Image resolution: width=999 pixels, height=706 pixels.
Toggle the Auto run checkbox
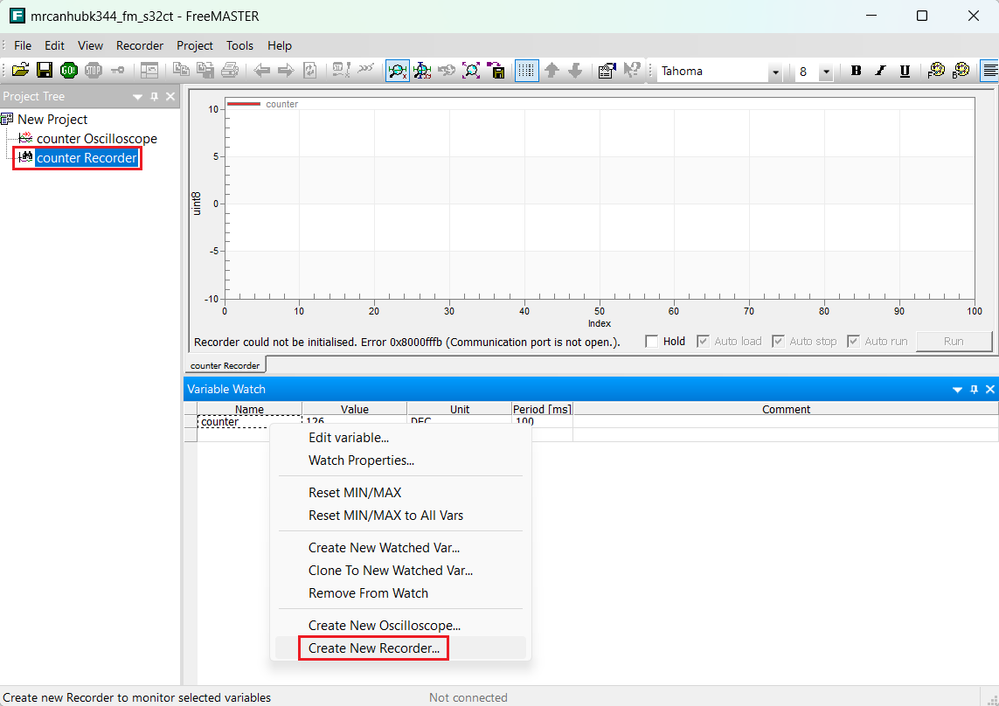(853, 342)
